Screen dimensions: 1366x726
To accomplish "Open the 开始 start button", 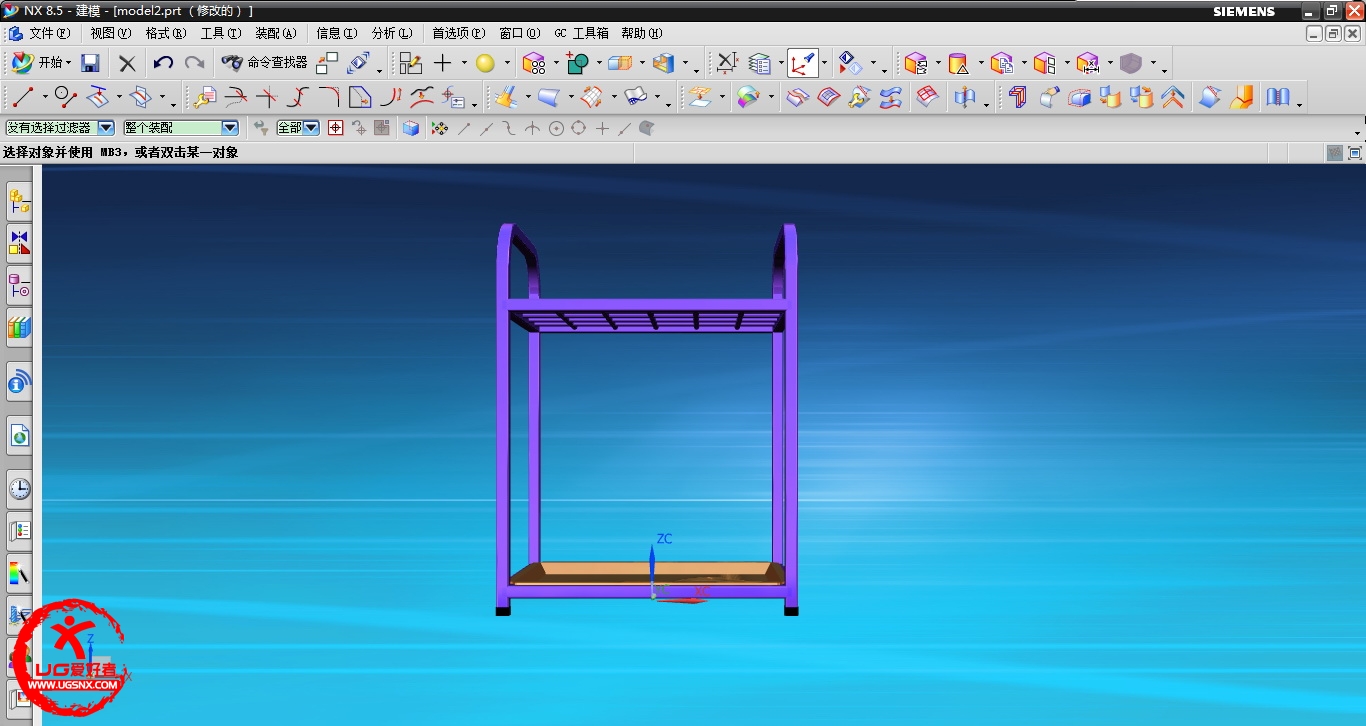I will click(41, 63).
